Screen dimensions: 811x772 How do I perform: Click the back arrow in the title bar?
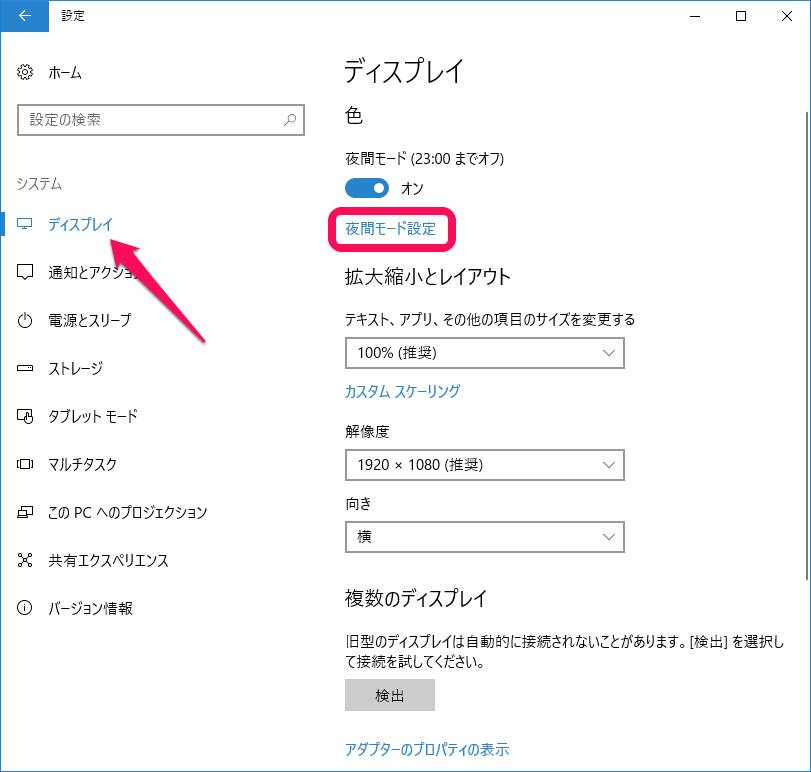tap(24, 16)
